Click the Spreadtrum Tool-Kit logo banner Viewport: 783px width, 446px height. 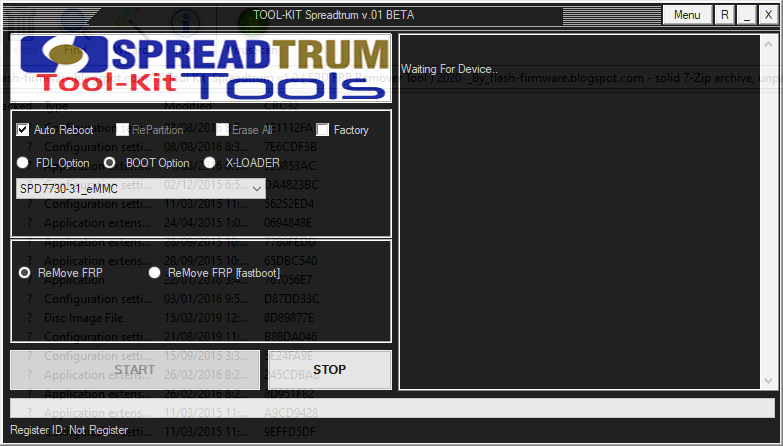[201, 68]
